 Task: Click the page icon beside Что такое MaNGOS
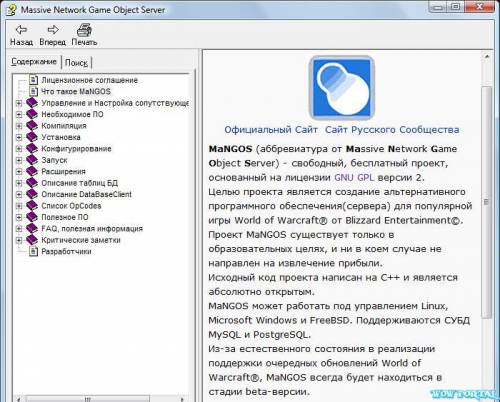click(x=33, y=91)
